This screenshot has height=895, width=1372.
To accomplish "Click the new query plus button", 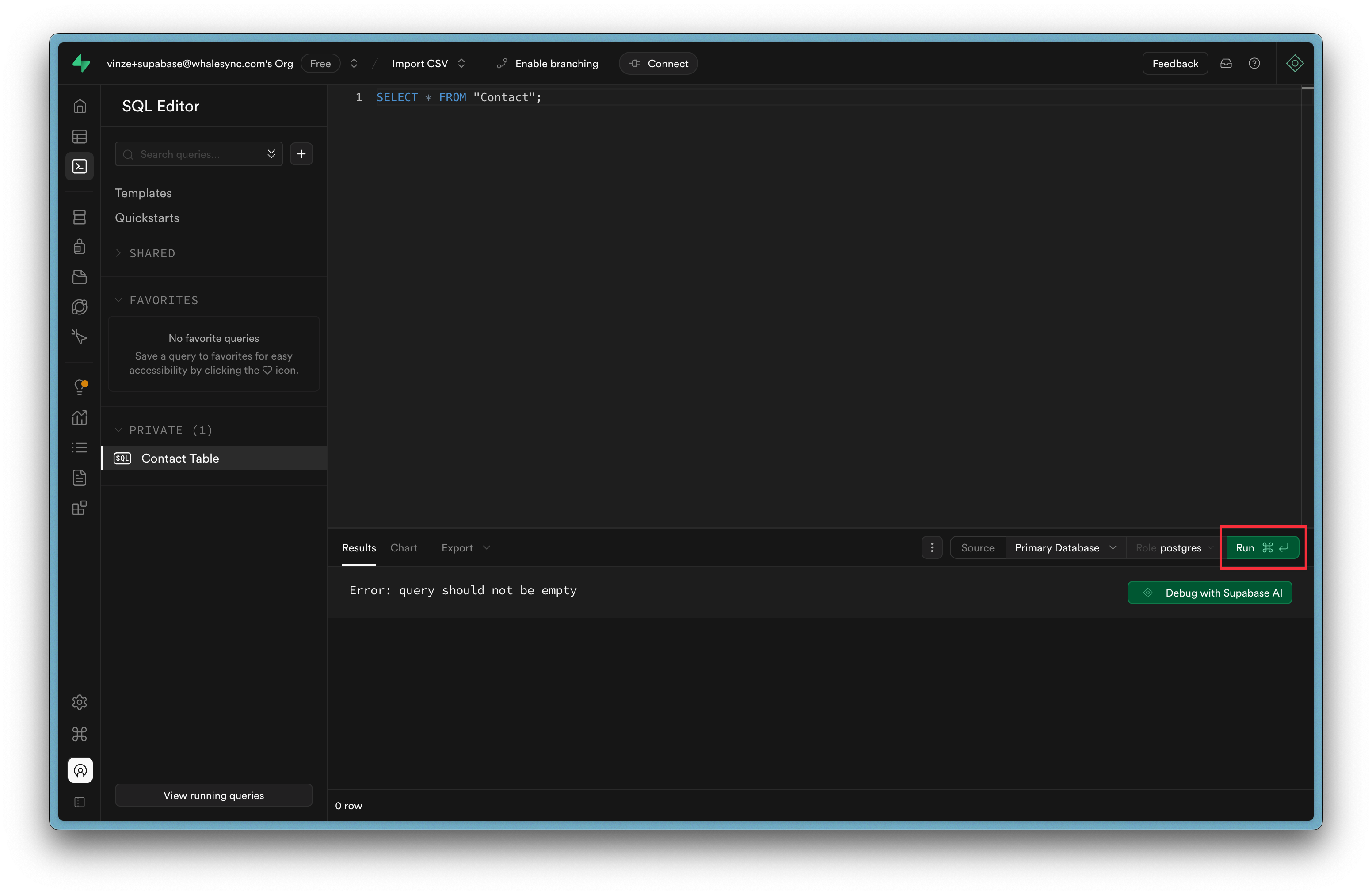I will (301, 154).
